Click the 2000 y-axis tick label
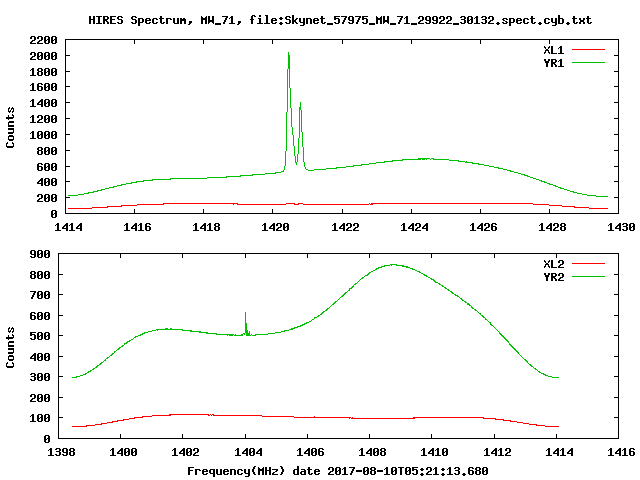The image size is (640, 480). 43,56
